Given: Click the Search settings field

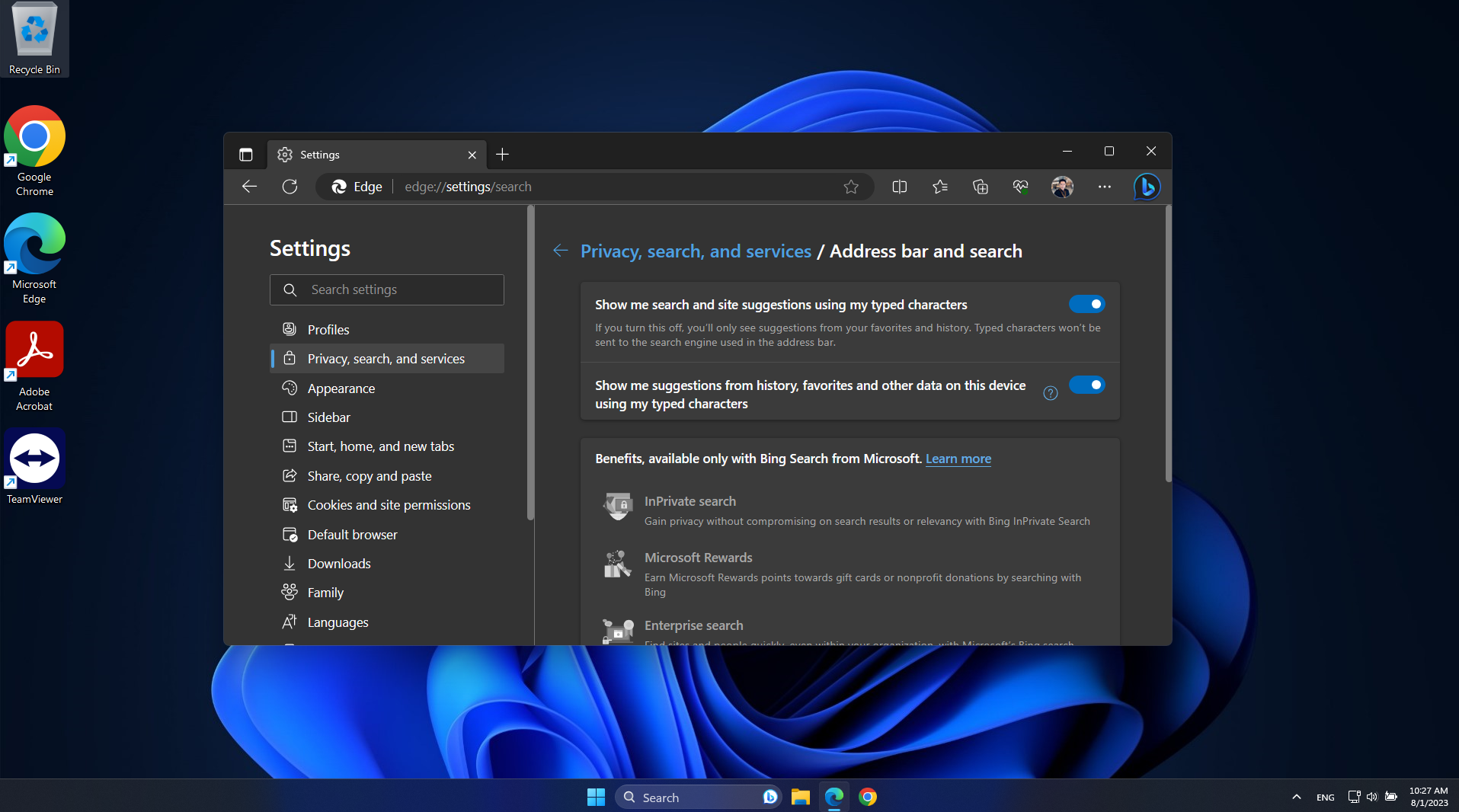Looking at the screenshot, I should coord(387,289).
